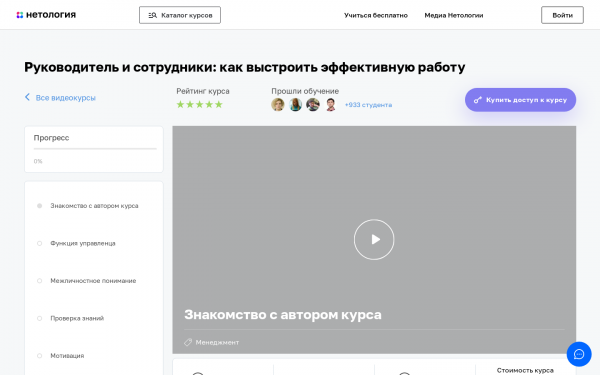Click the third student avatar
The image size is (600, 375).
tap(313, 104)
